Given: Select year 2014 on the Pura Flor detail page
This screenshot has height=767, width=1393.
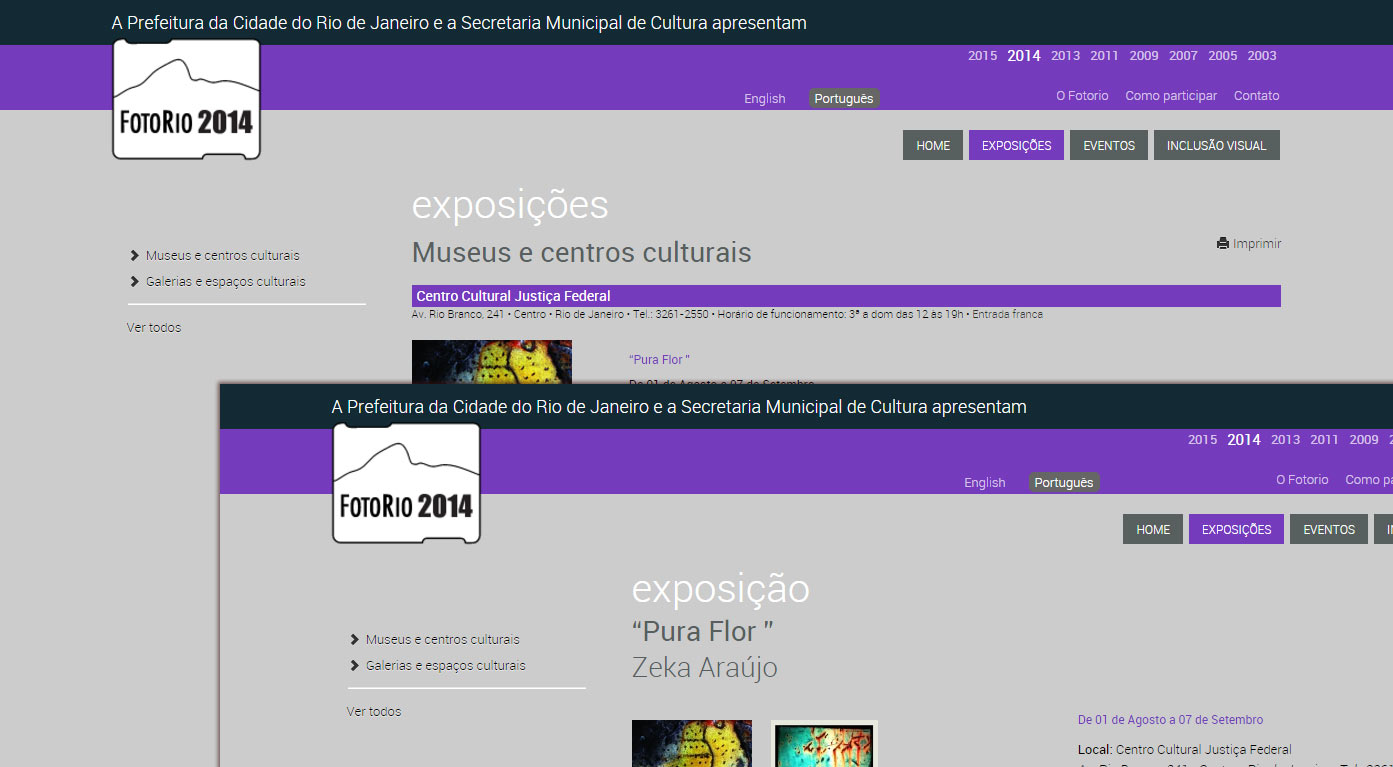Looking at the screenshot, I should click(1244, 440).
